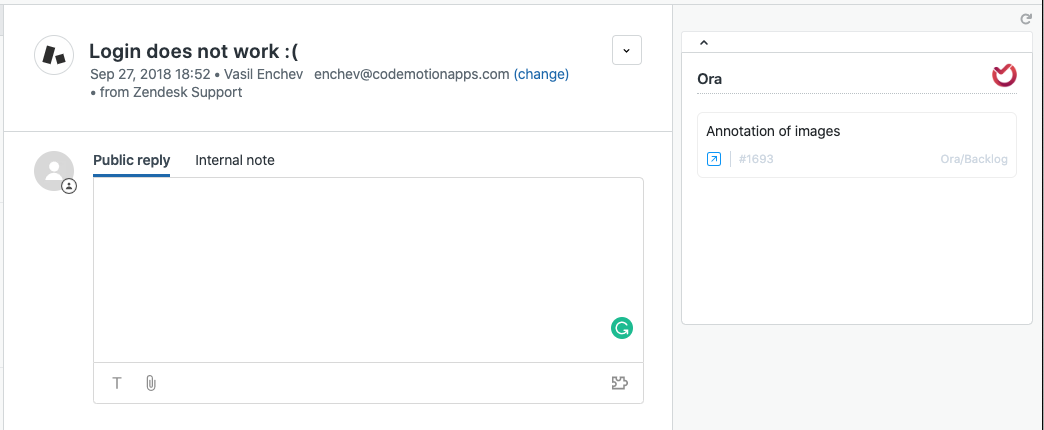Open the linked Ora task via arrow icon

click(714, 159)
